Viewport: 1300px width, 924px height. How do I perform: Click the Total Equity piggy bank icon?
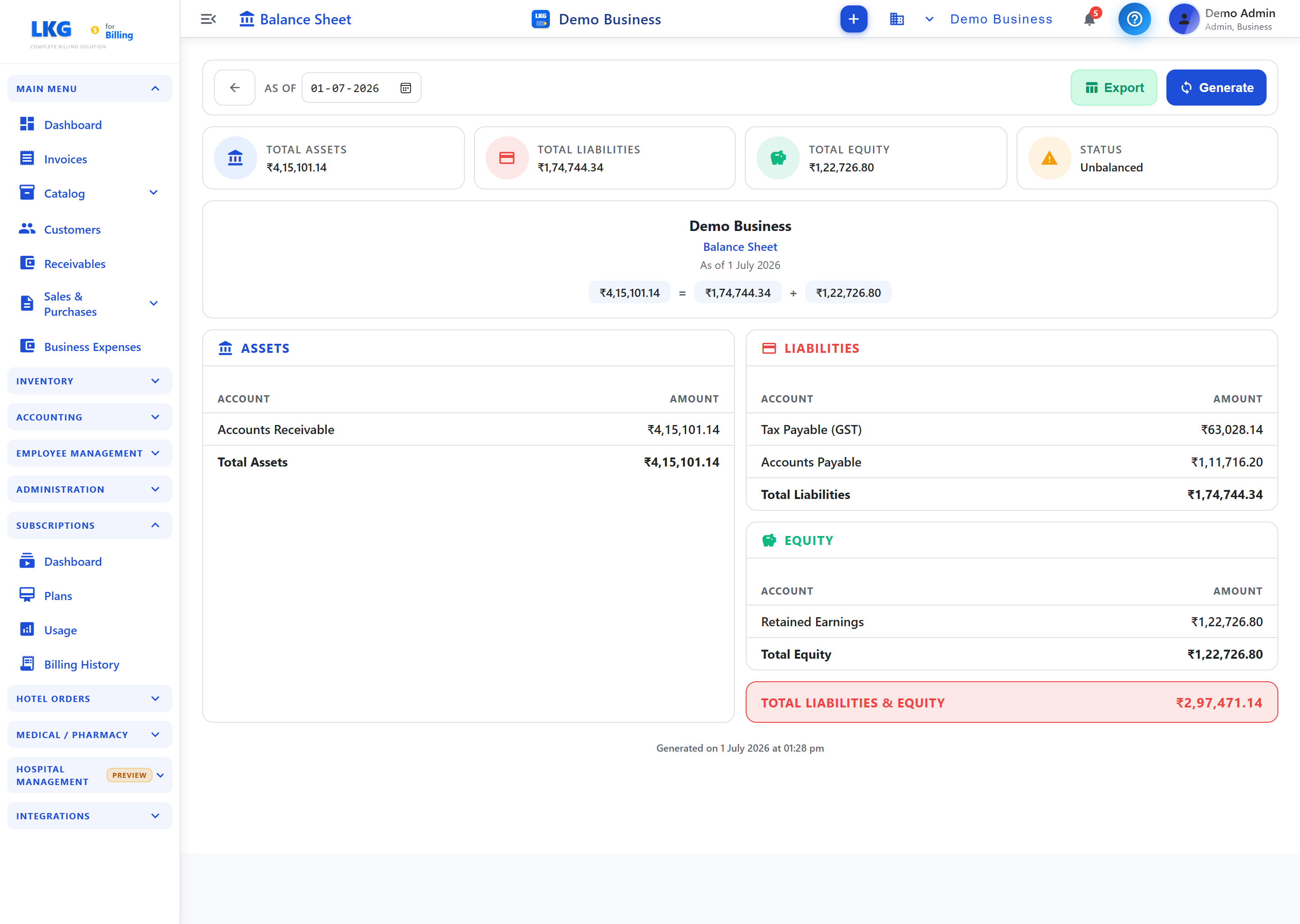tap(778, 158)
